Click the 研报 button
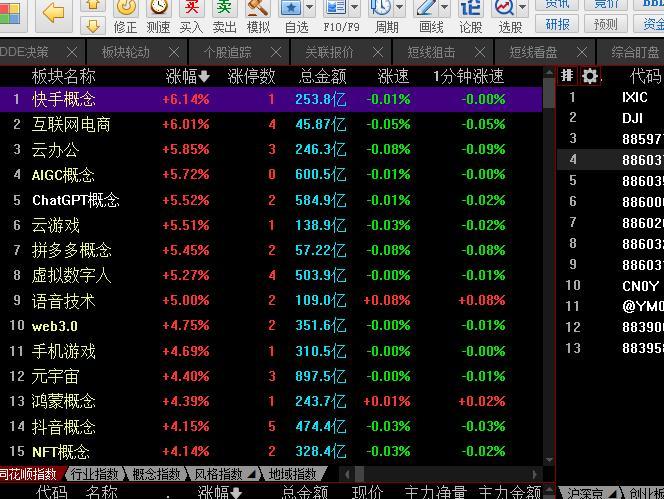Image resolution: width=664 pixels, height=499 pixels. pyautogui.click(x=558, y=24)
